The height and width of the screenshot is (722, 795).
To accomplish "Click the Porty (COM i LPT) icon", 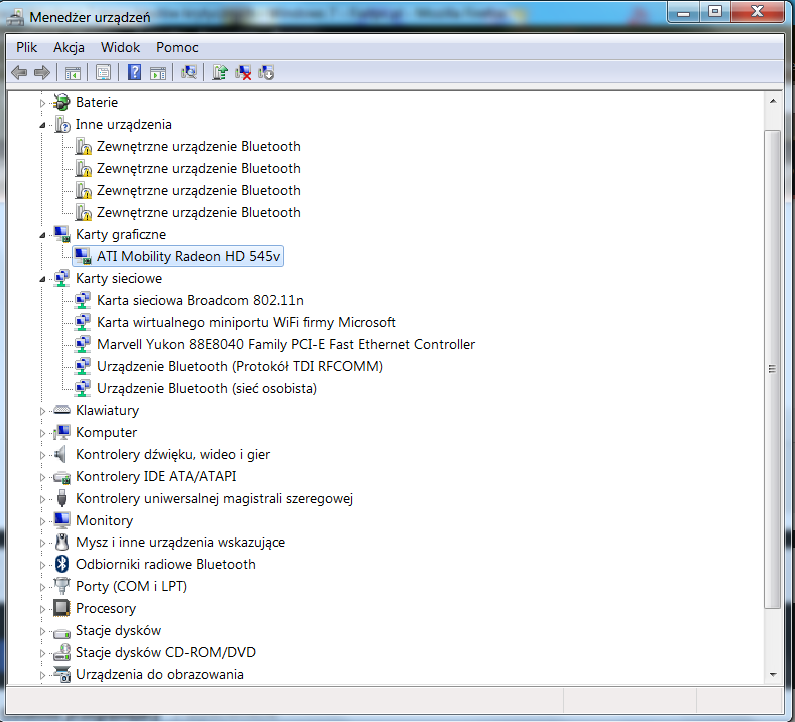I will [x=62, y=586].
